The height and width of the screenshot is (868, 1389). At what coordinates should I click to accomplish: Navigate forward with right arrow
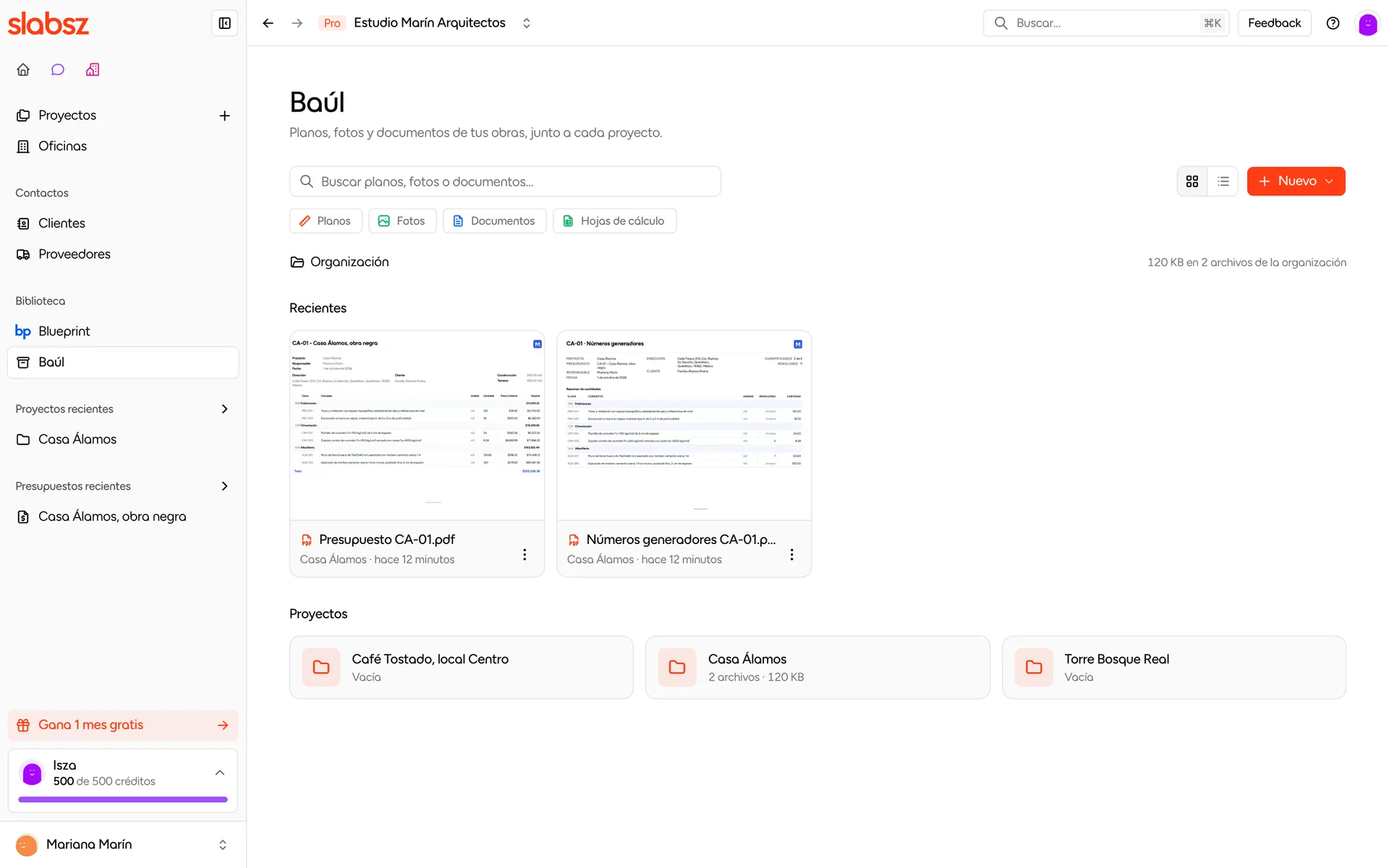pos(297,23)
